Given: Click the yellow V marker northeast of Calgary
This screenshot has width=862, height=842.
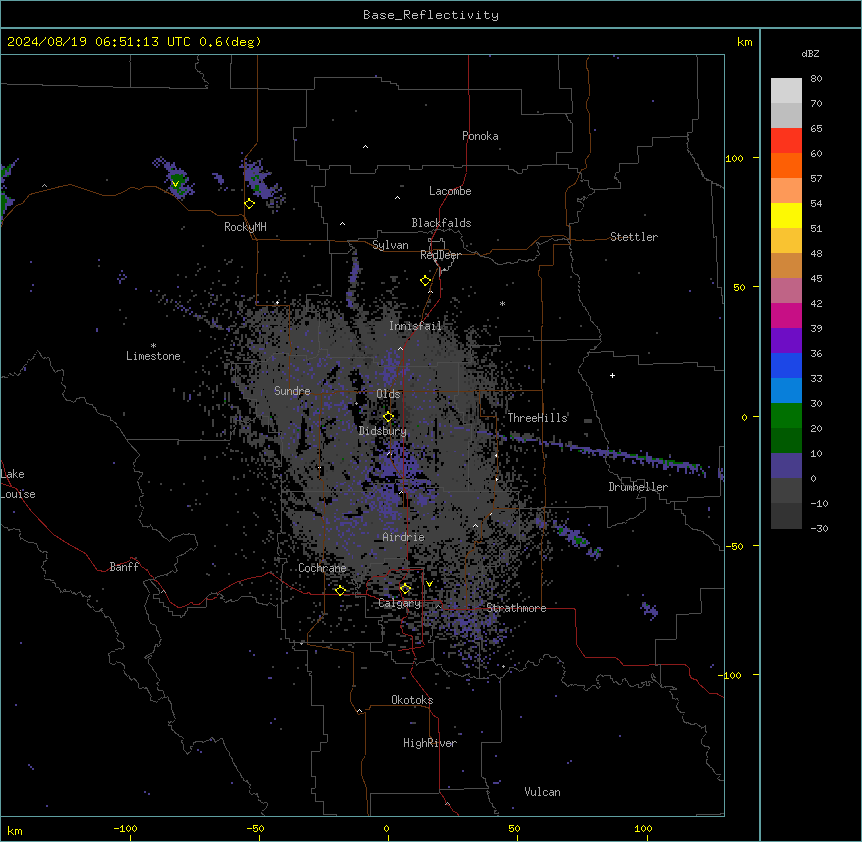Looking at the screenshot, I should click(x=429, y=584).
